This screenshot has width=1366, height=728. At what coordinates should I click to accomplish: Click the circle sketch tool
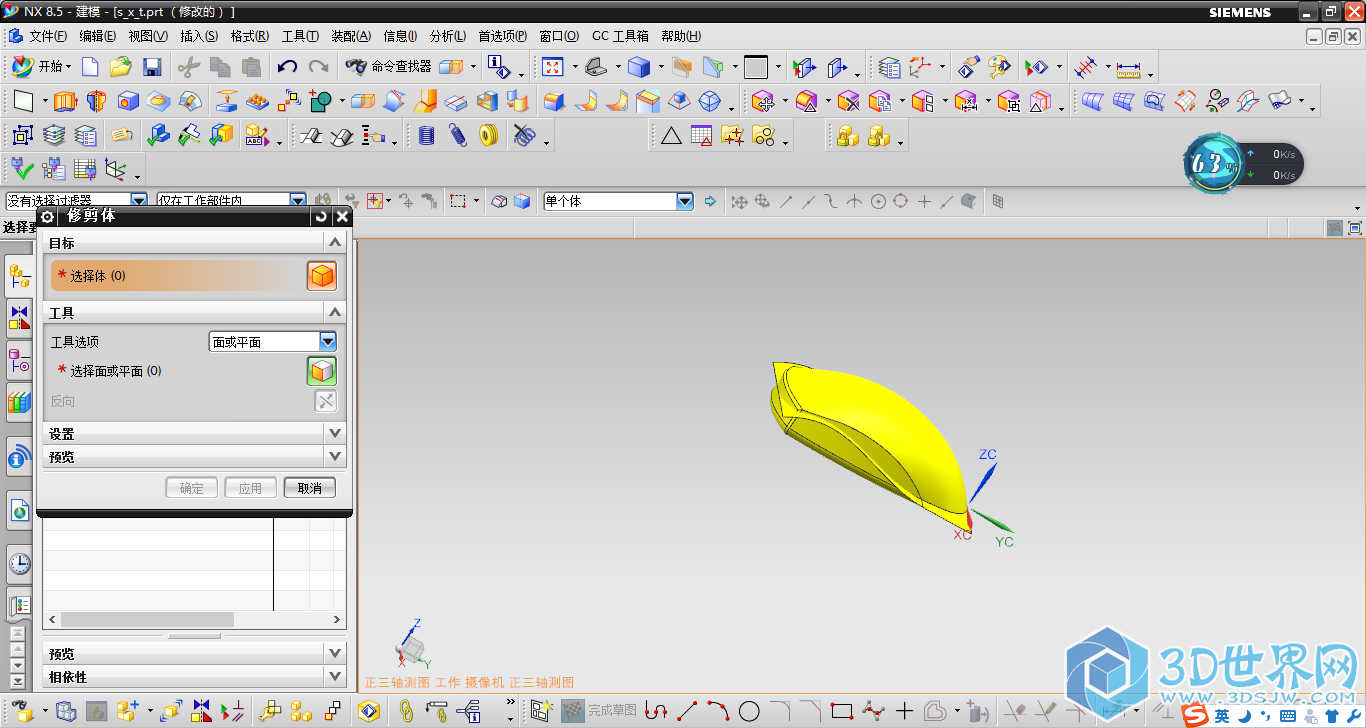pyautogui.click(x=749, y=711)
